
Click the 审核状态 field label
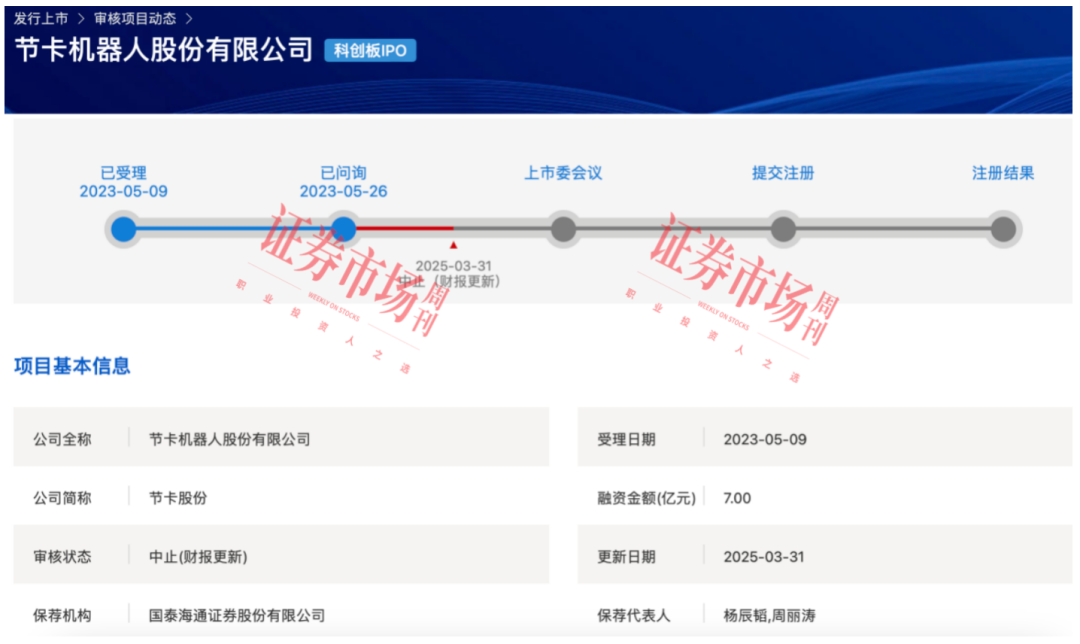point(62,557)
